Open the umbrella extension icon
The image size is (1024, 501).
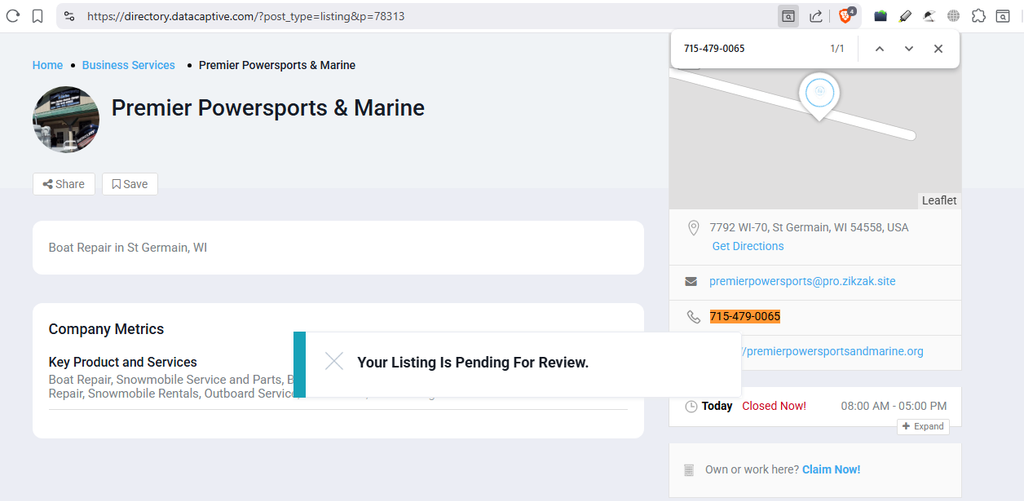[x=929, y=16]
